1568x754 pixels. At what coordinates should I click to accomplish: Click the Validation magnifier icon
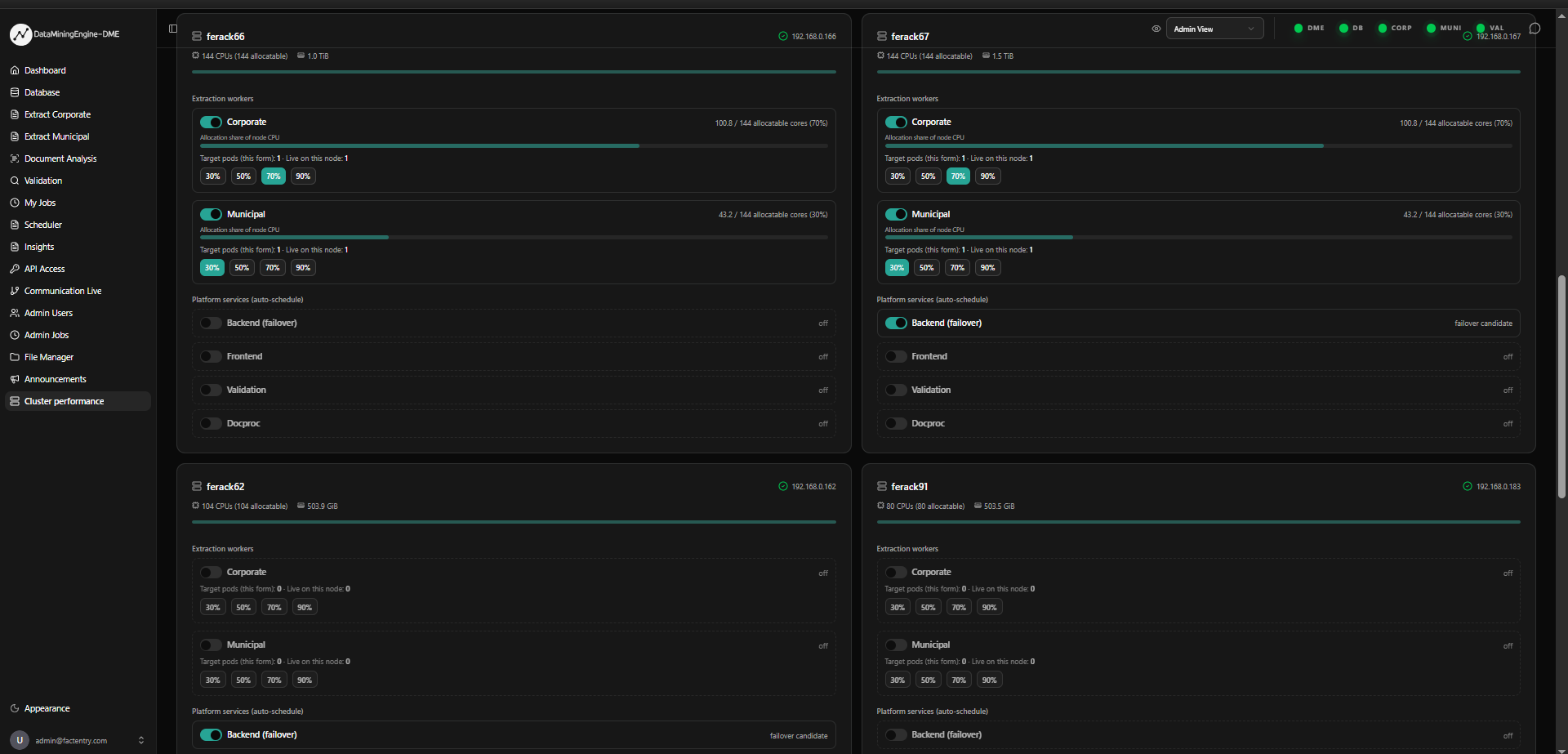pos(15,181)
